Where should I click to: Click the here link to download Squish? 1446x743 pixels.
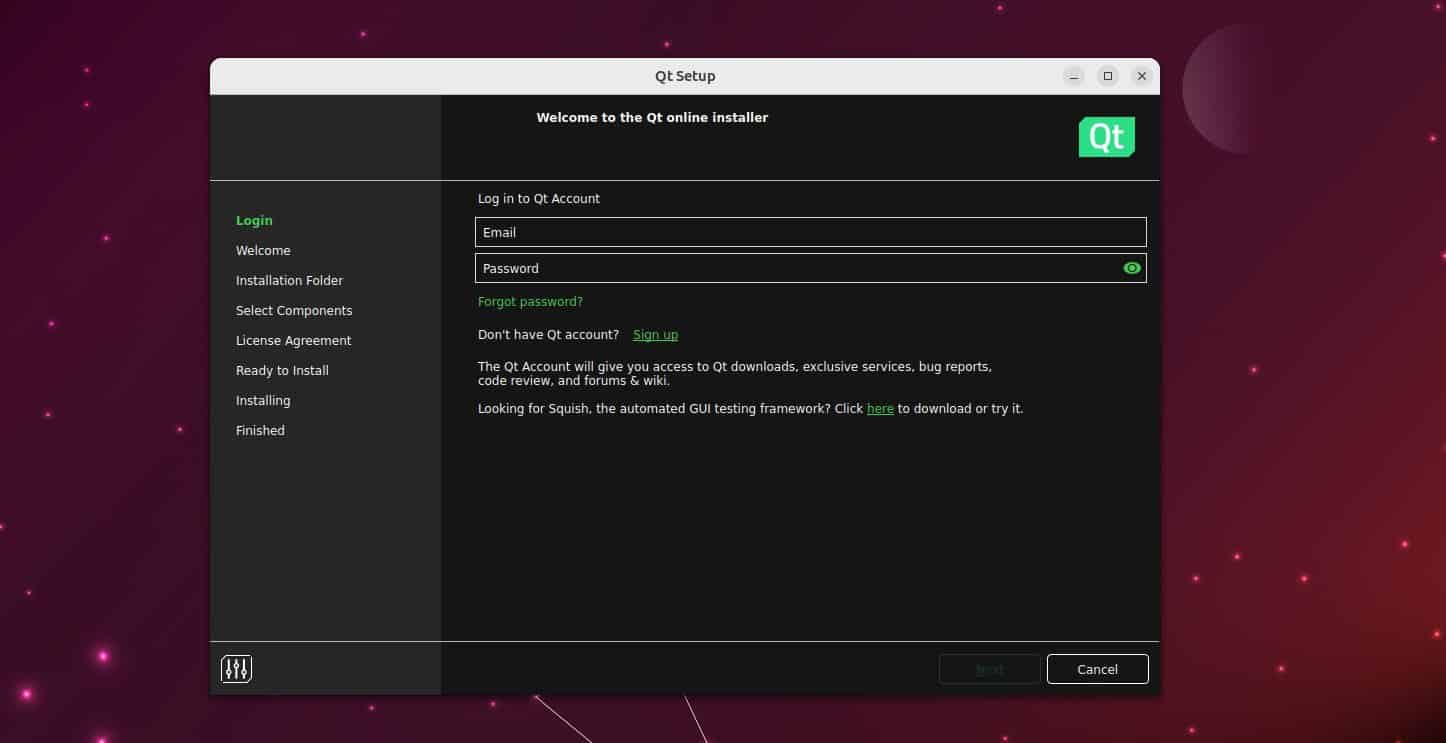pyautogui.click(x=880, y=408)
